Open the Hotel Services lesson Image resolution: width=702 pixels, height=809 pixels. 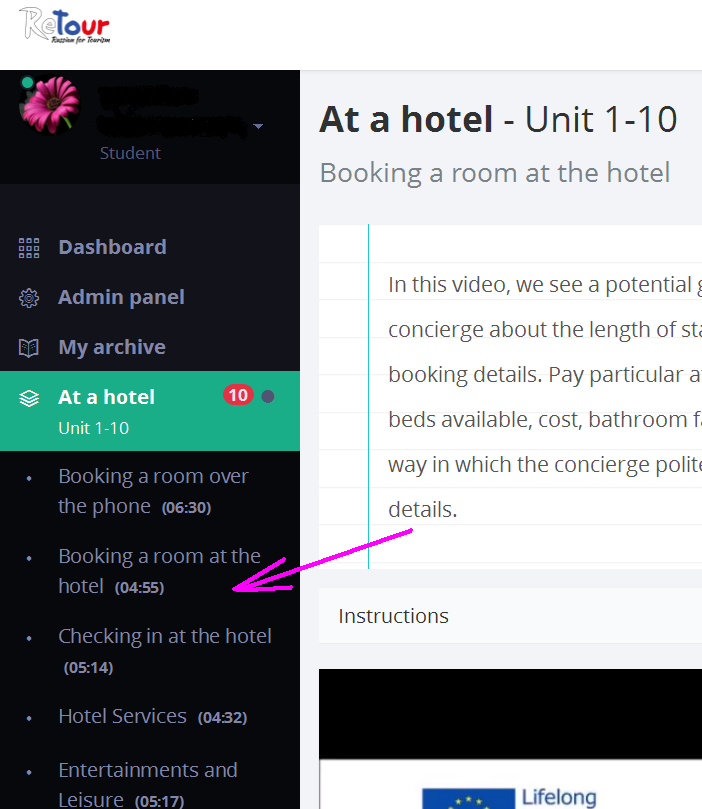click(153, 717)
